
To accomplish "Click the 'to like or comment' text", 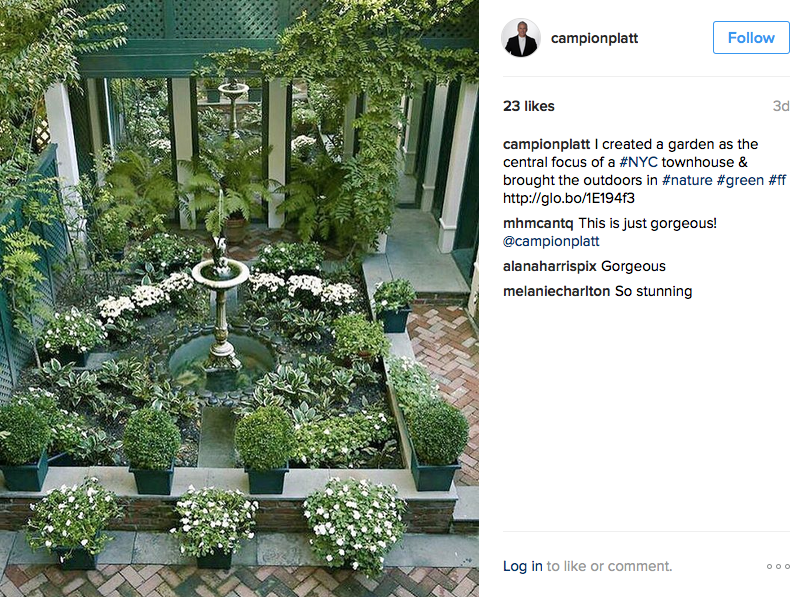I will 609,566.
